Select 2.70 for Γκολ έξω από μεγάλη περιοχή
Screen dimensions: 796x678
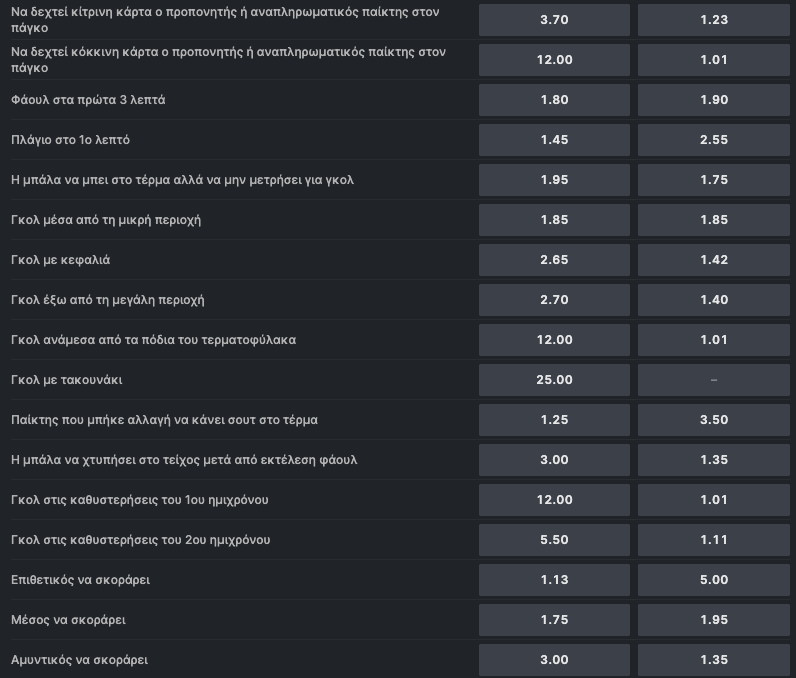(x=554, y=300)
